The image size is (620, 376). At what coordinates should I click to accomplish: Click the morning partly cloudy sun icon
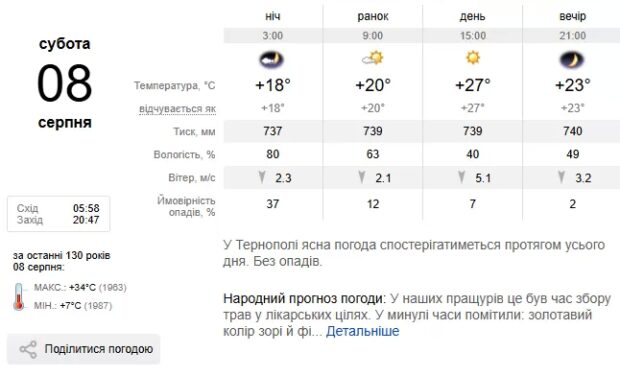tap(373, 59)
